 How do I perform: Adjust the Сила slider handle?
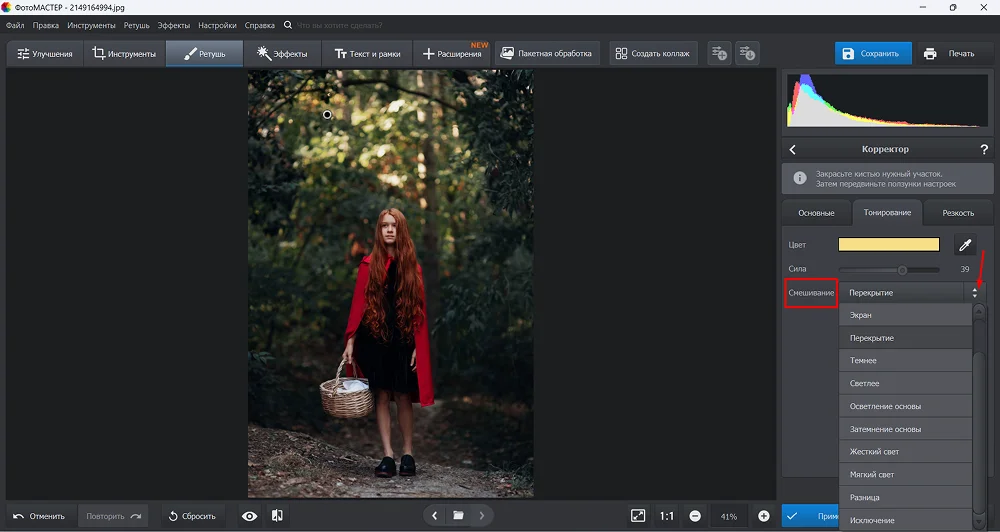(902, 270)
